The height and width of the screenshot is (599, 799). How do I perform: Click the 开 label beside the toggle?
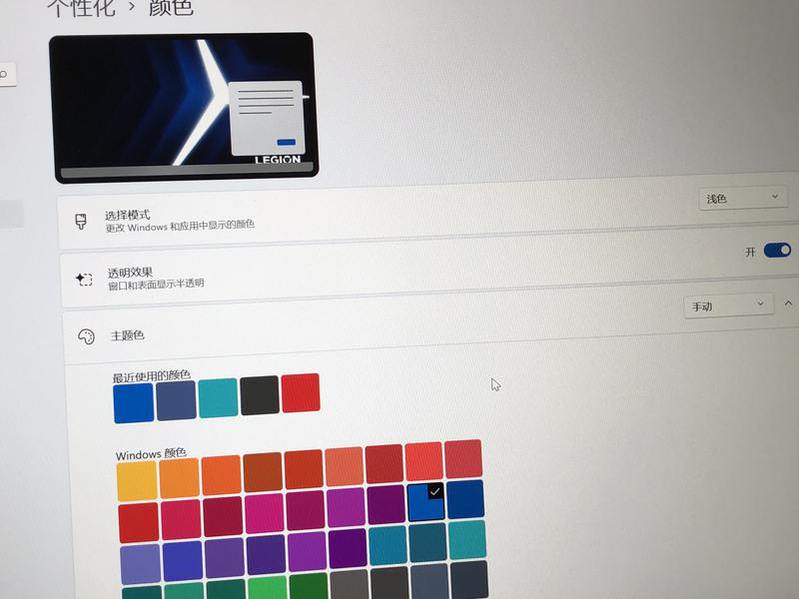(x=750, y=252)
